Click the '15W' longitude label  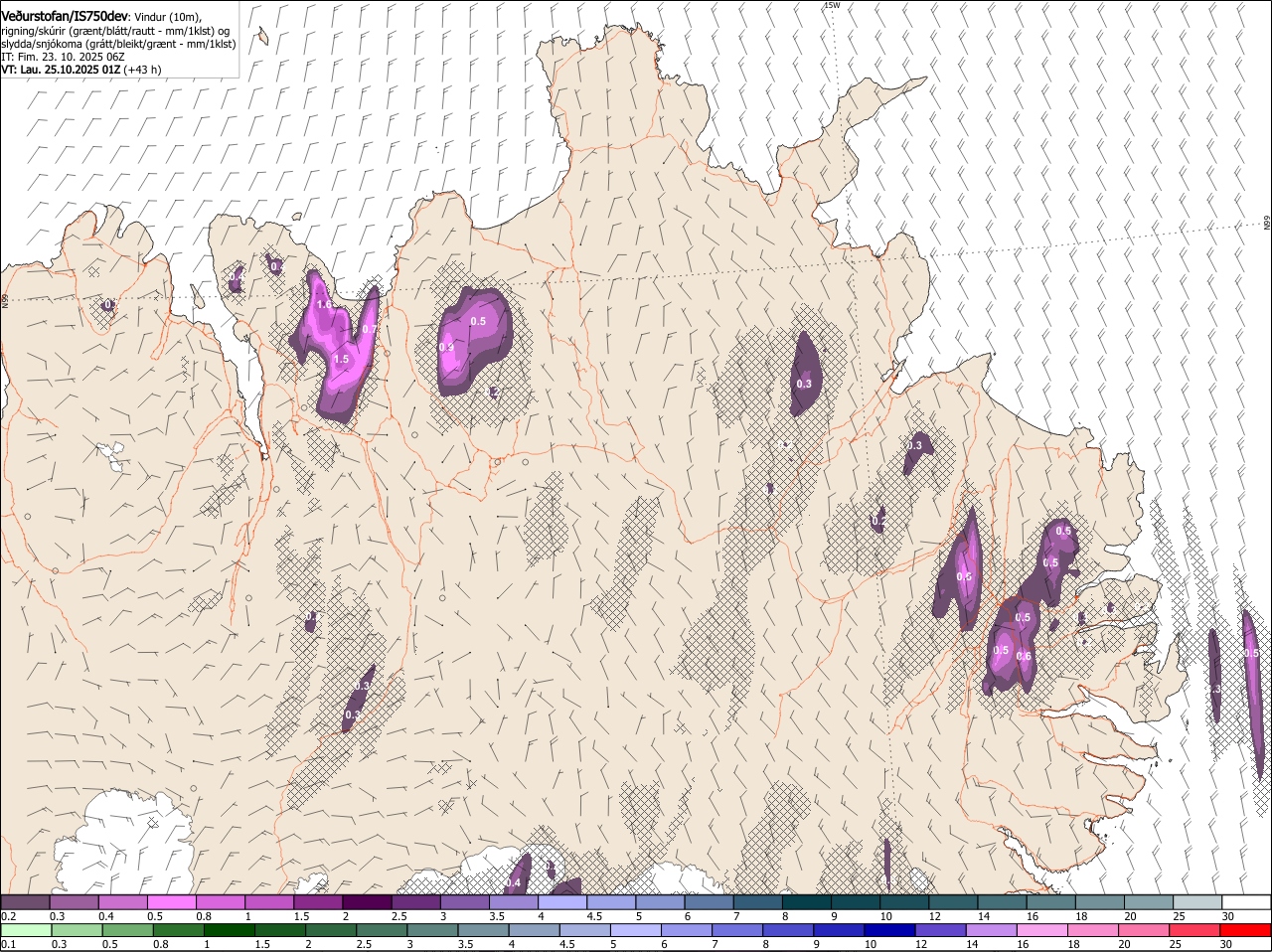point(832,6)
